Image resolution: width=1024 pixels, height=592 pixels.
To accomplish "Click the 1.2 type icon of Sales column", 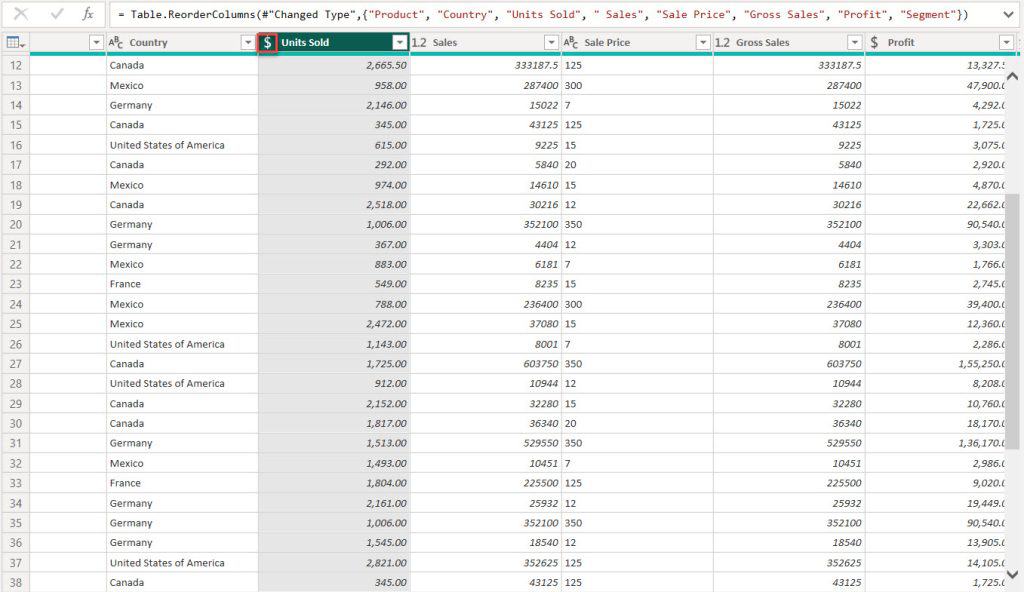I will pyautogui.click(x=419, y=42).
